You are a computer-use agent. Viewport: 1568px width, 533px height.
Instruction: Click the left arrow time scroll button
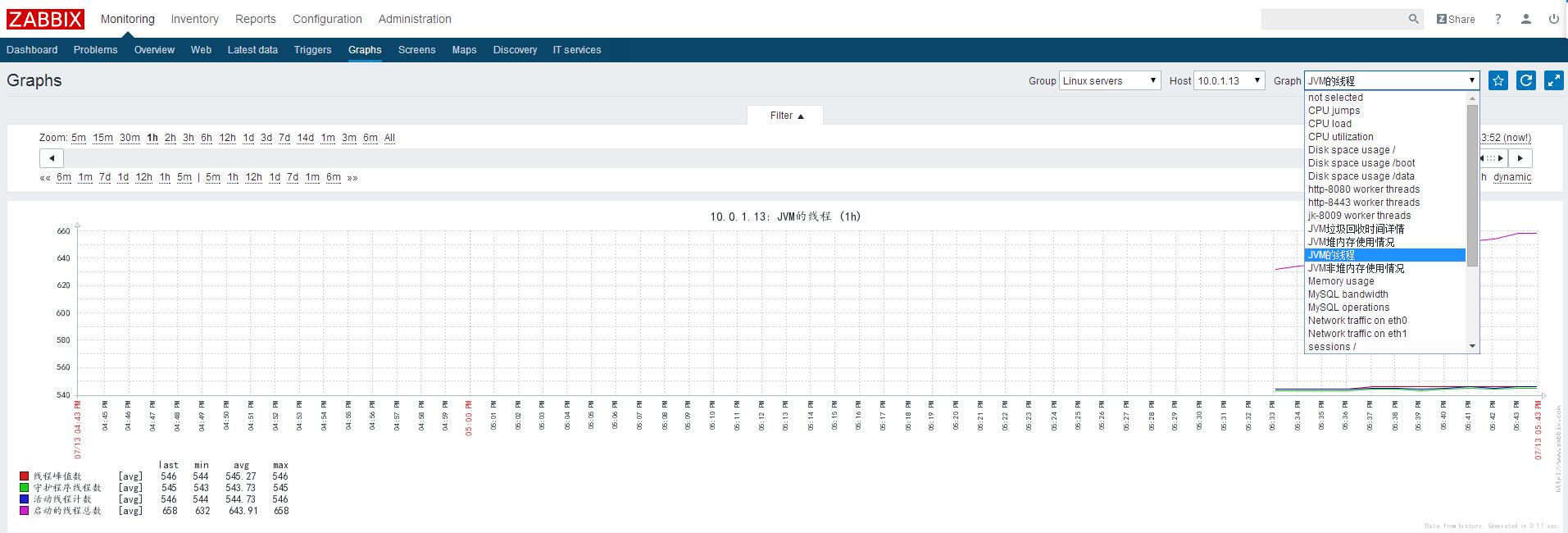point(52,158)
